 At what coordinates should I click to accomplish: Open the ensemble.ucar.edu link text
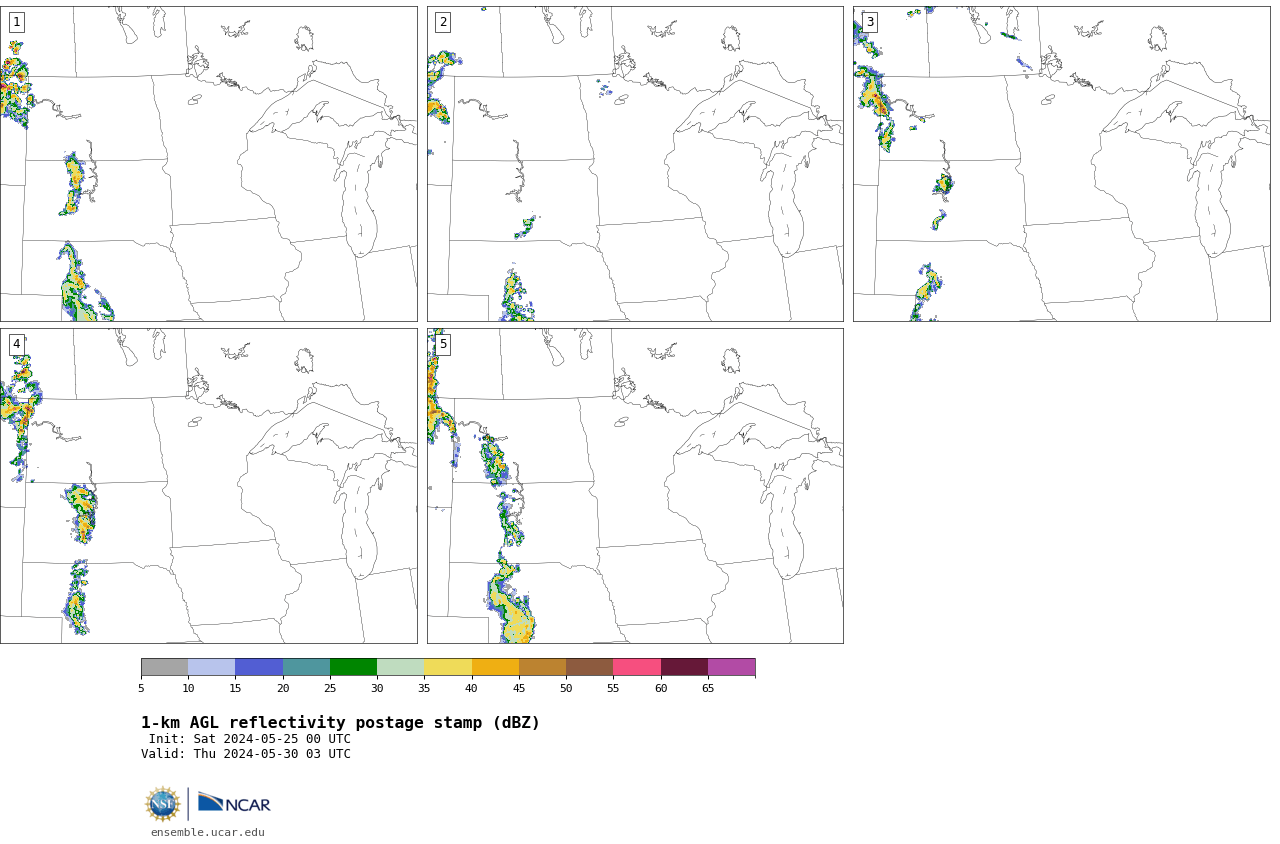[x=208, y=832]
